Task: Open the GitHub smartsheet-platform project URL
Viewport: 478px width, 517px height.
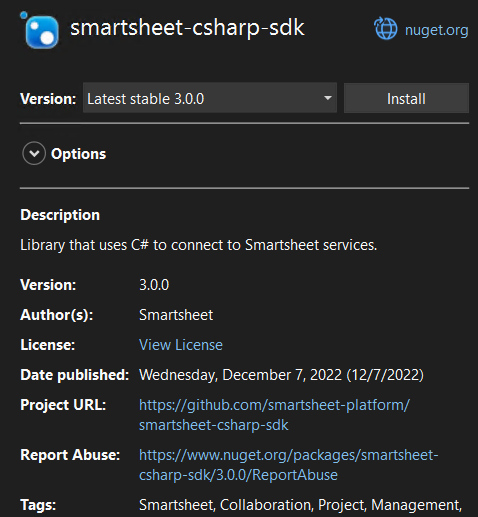Action: 274,405
